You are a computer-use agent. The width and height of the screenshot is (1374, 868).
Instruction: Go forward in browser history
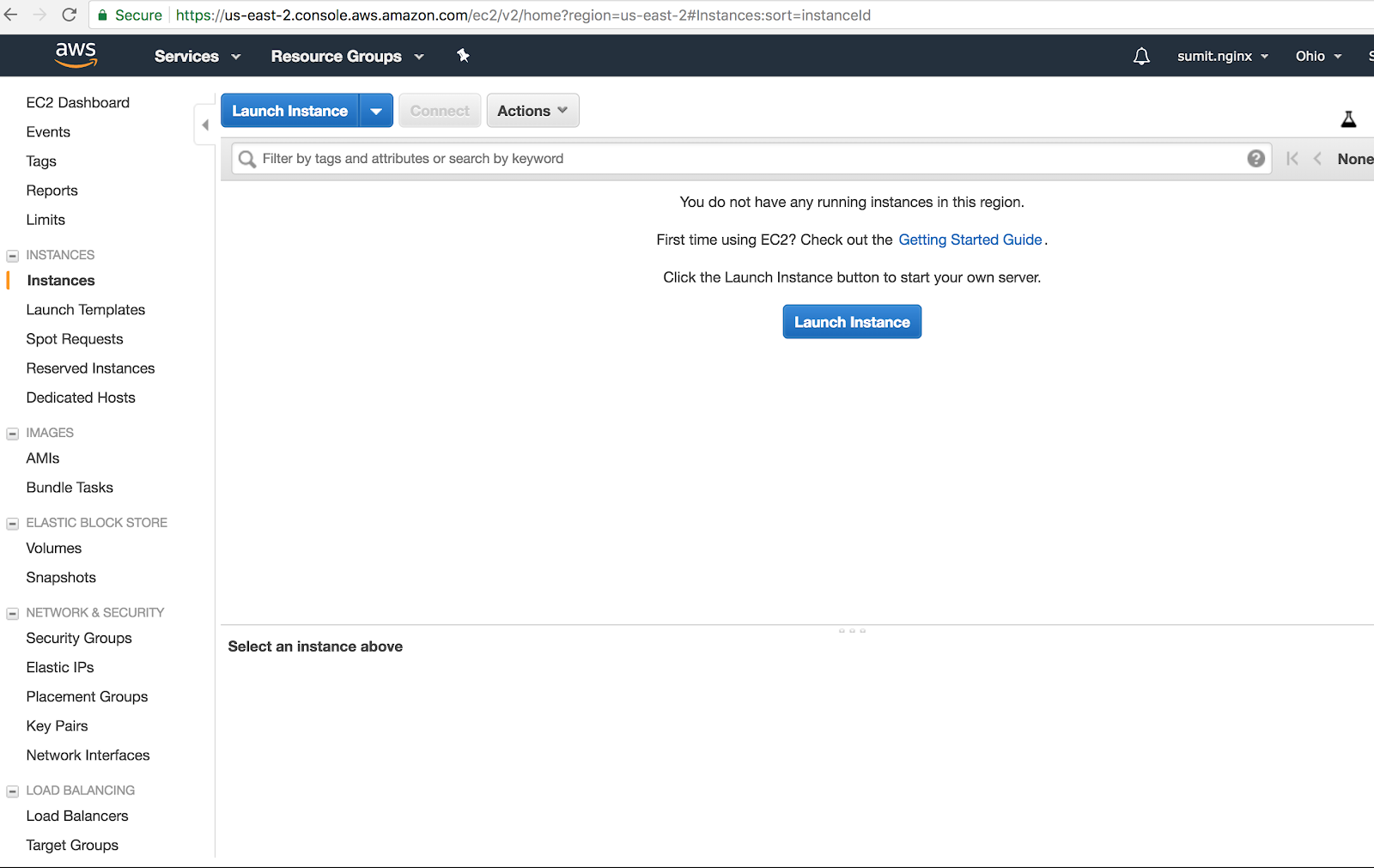click(x=40, y=15)
